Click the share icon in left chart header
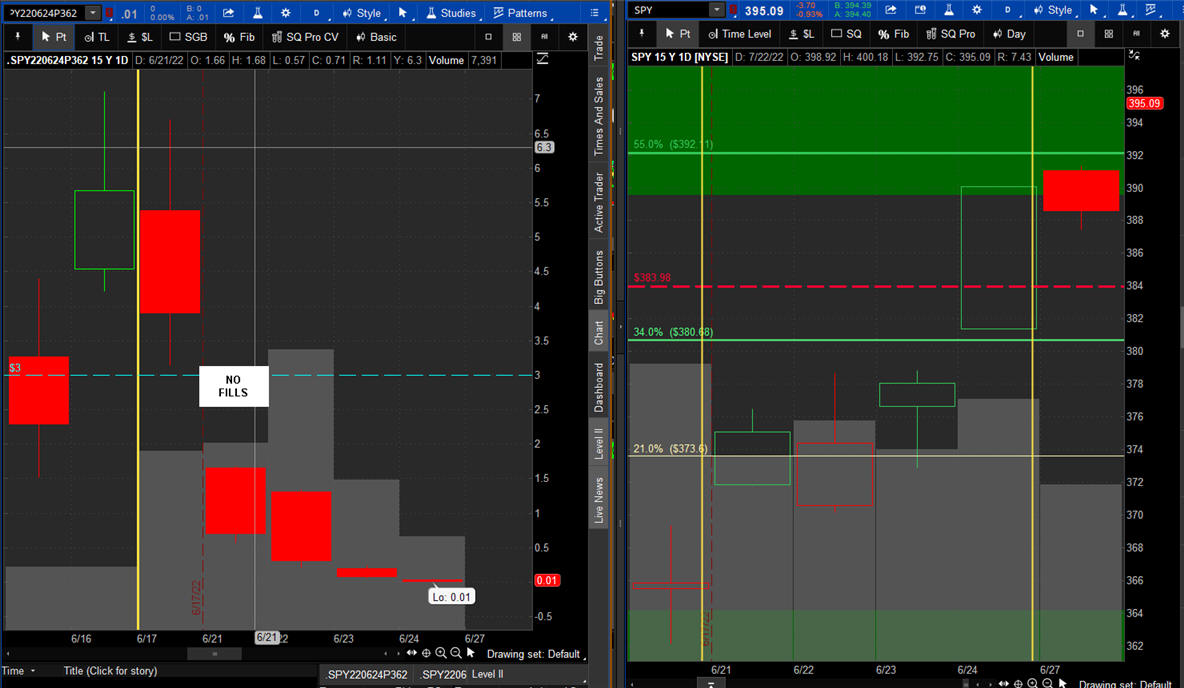 (x=228, y=13)
